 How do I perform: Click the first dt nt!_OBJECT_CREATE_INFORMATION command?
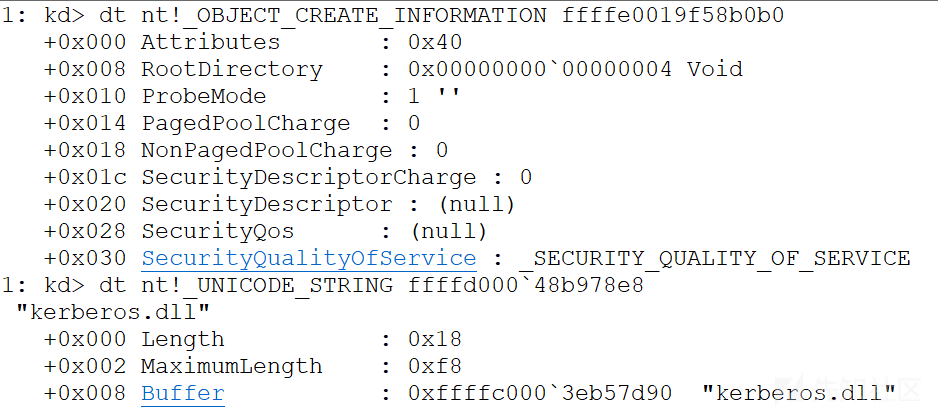coord(322,16)
